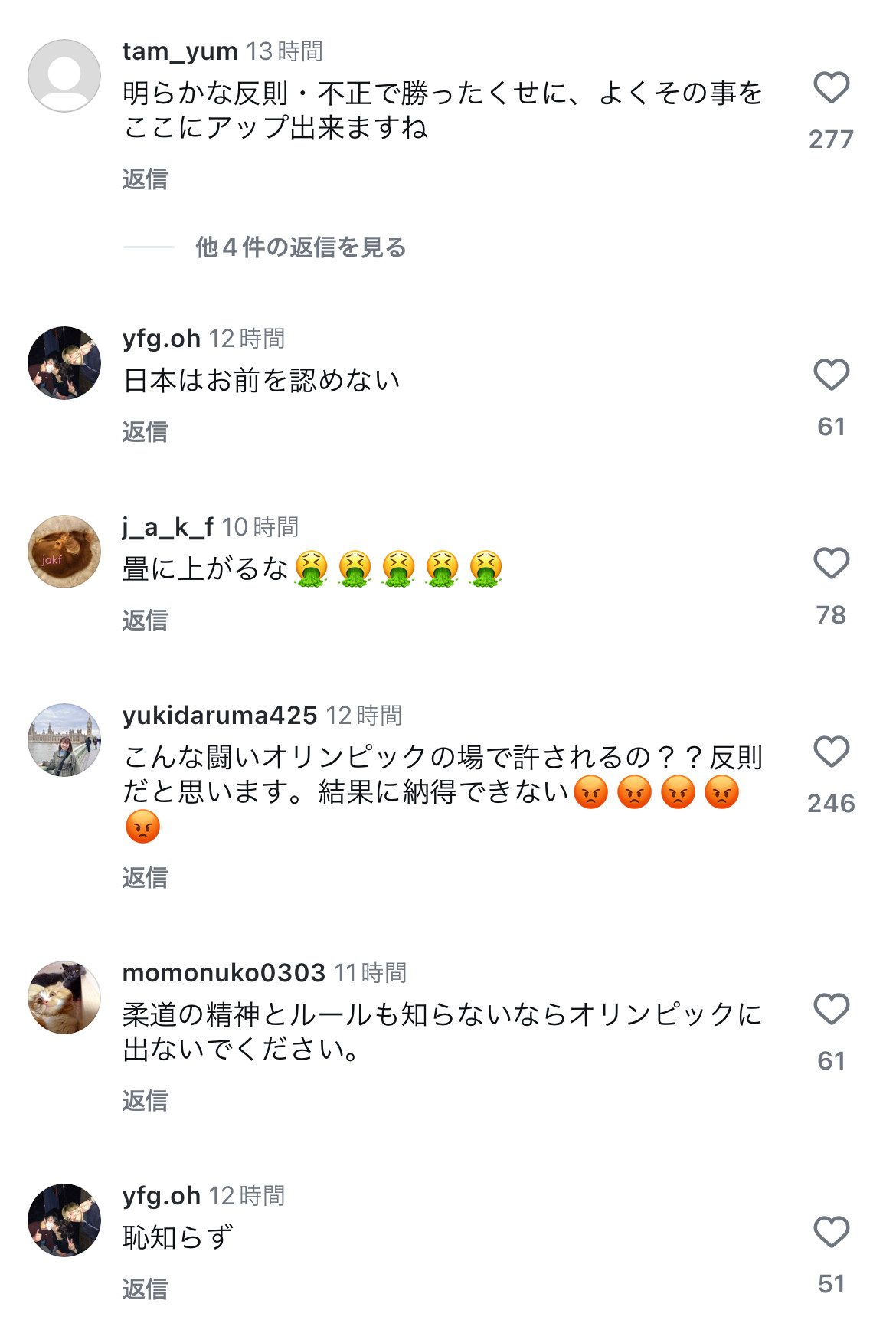Viewport: 896px width, 1330px height.
Task: Open tam_yum's default profile avatar
Action: point(64,76)
